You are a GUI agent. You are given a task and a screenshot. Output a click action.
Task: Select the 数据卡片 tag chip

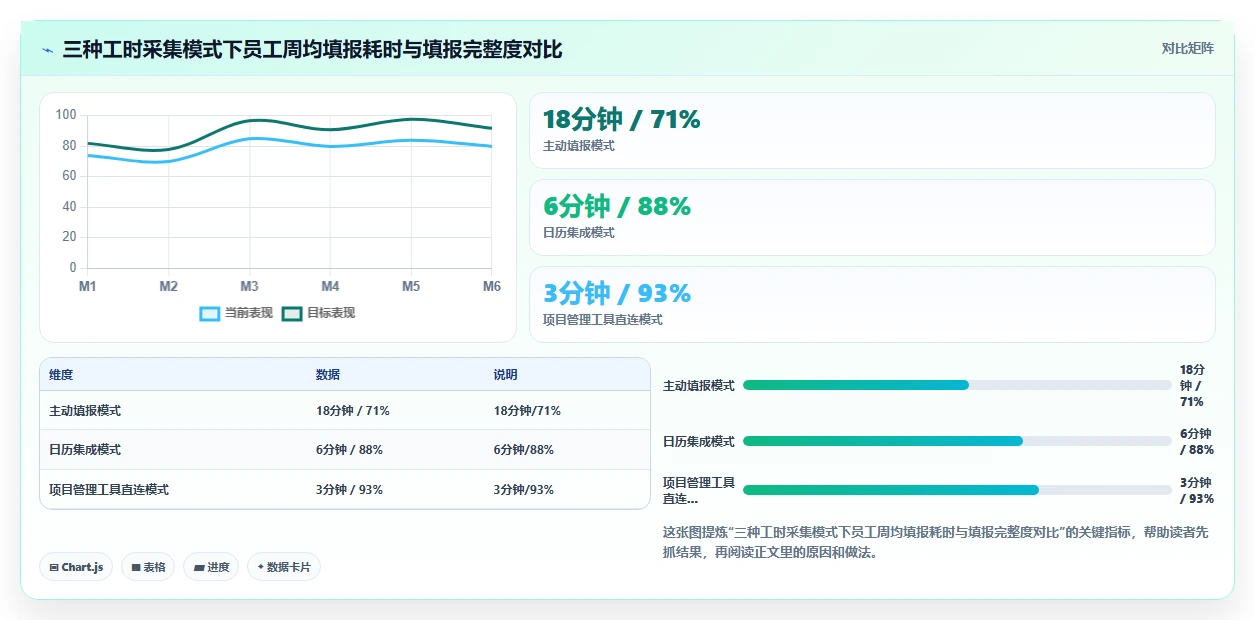click(284, 567)
